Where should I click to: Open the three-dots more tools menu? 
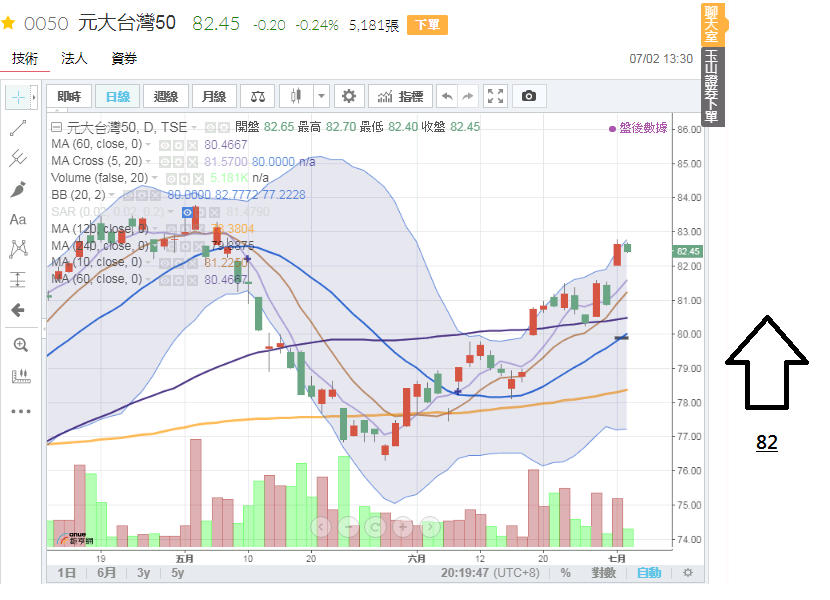click(x=21, y=411)
